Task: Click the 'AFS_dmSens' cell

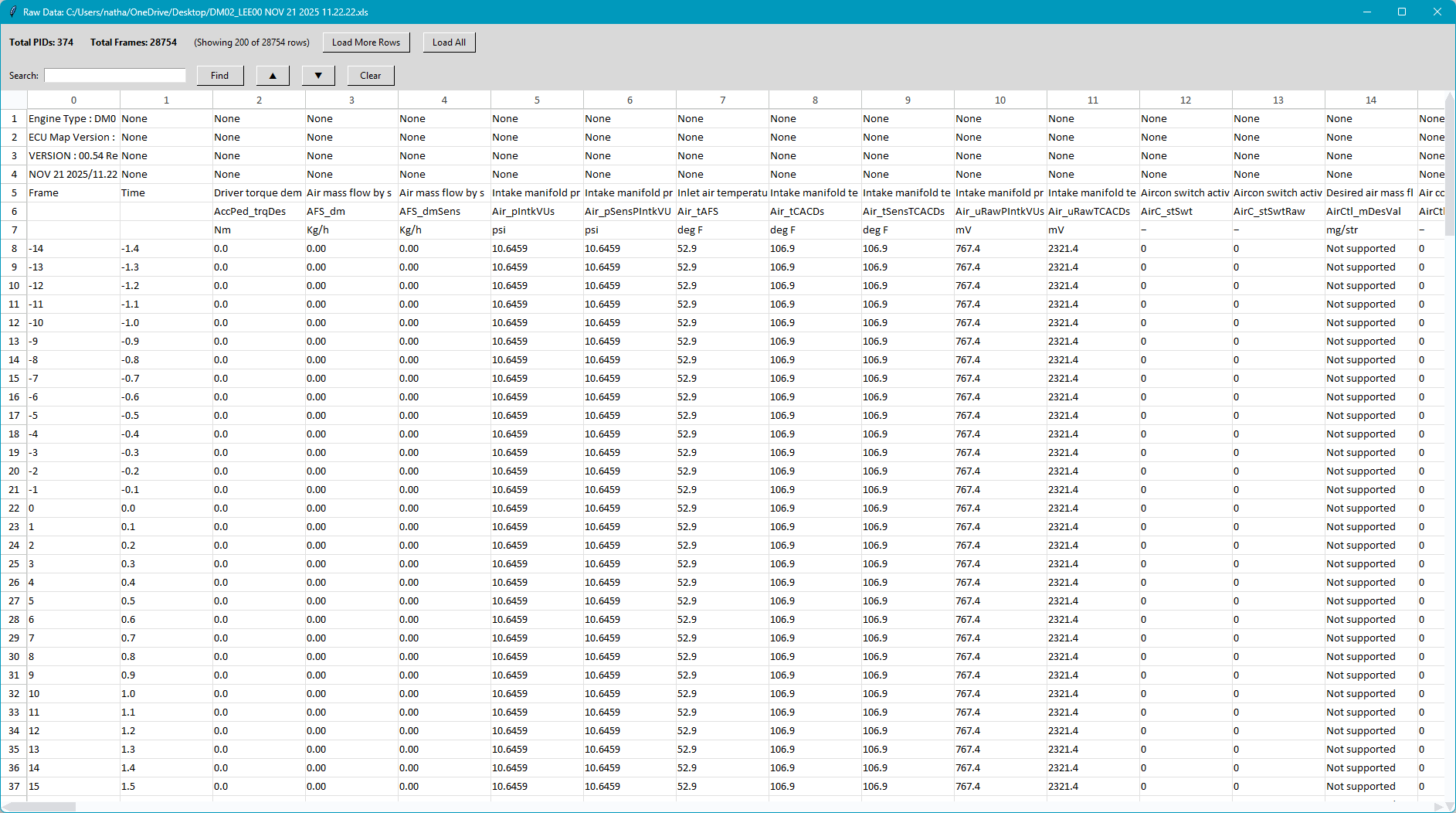Action: 444,212
